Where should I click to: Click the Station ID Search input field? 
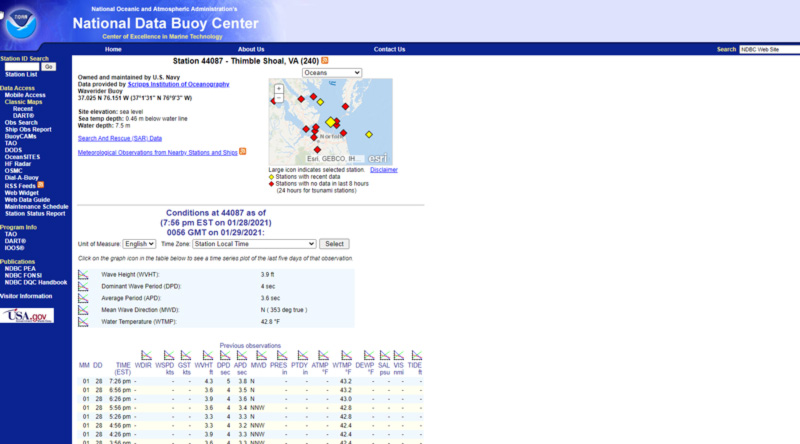(20, 66)
